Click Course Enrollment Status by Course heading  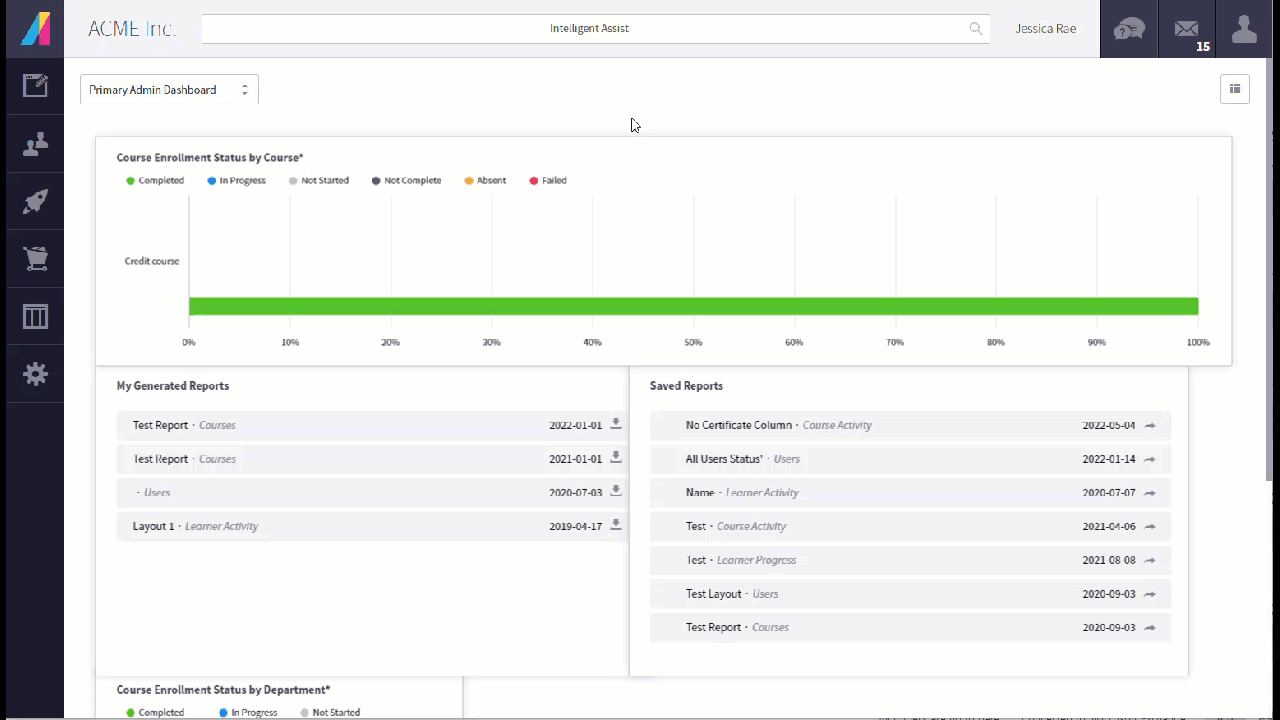click(210, 158)
